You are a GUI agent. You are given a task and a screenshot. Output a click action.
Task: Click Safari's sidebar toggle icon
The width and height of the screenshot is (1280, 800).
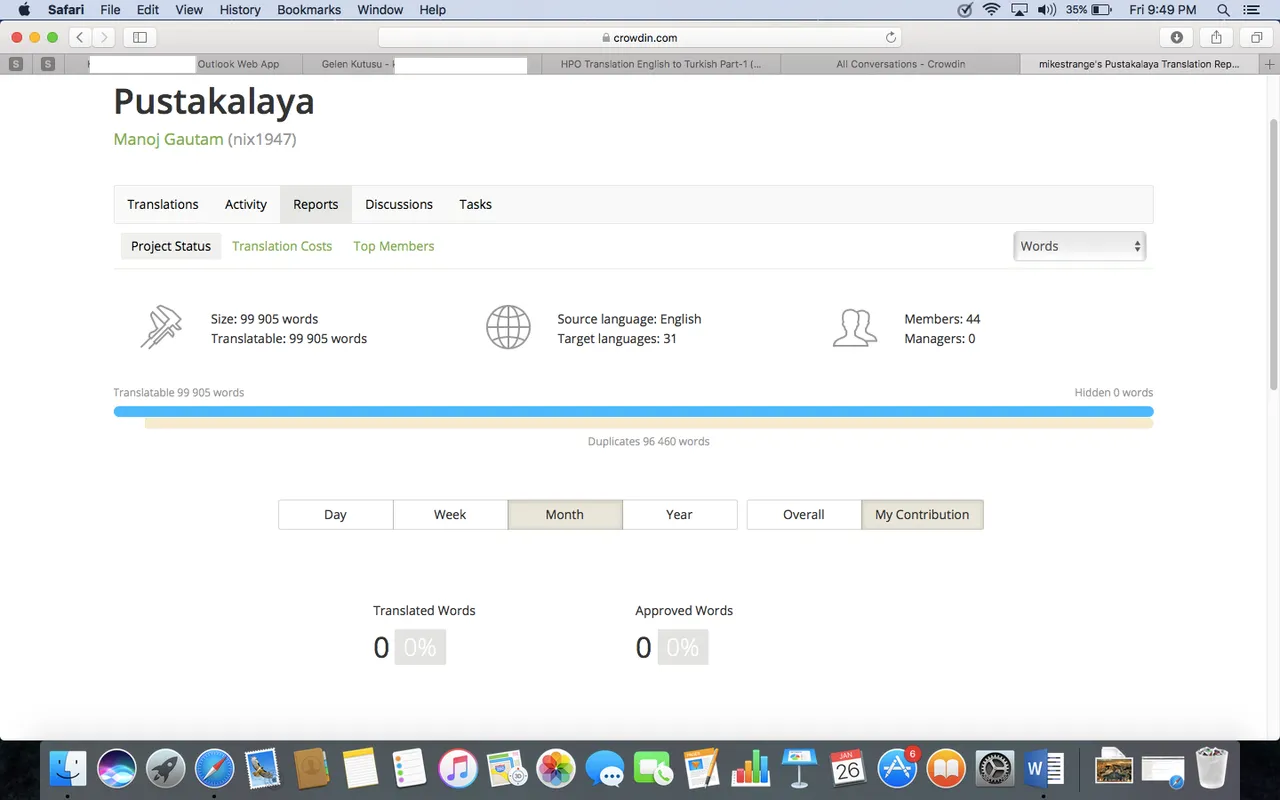[140, 37]
